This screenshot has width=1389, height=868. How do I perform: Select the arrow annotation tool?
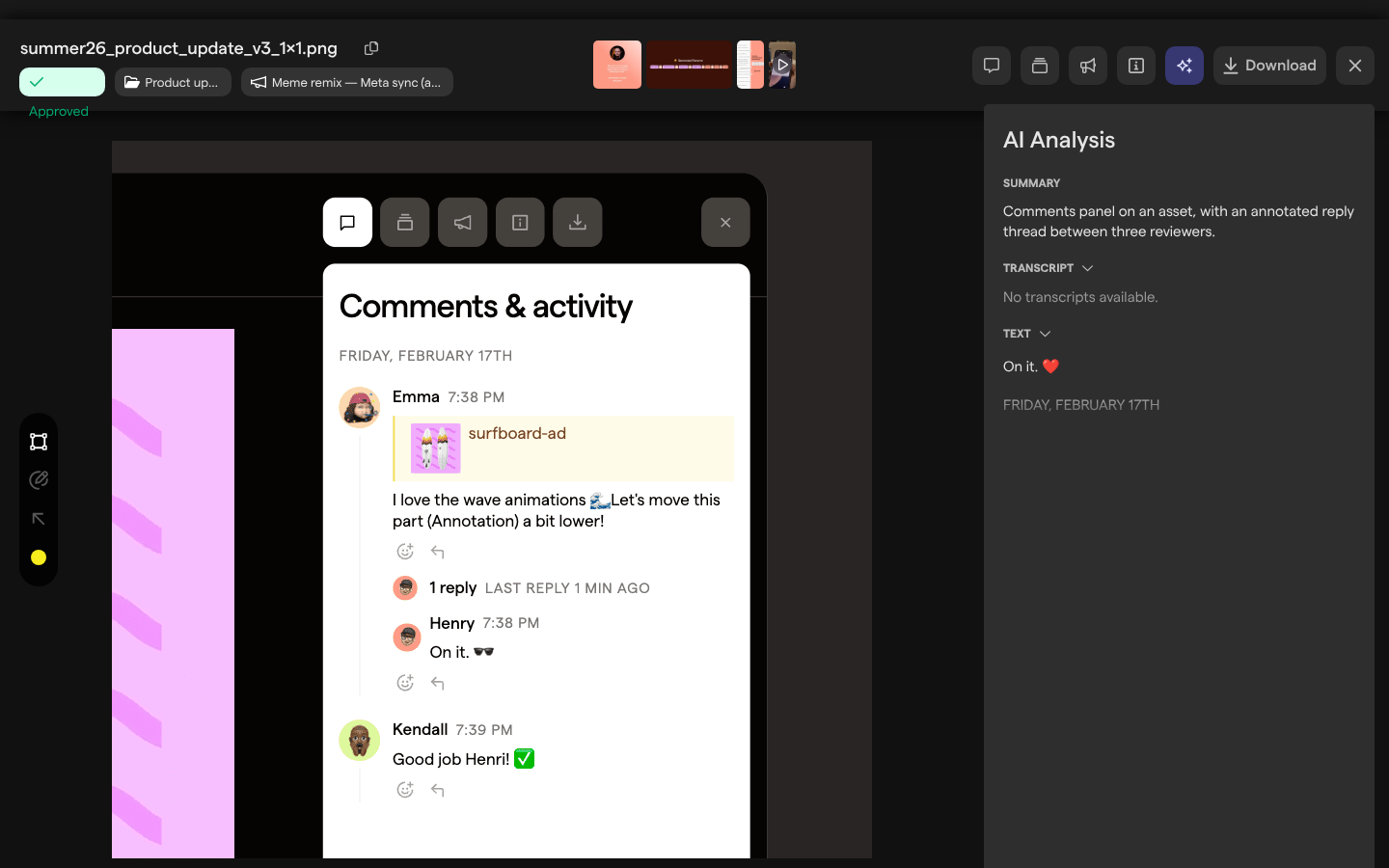click(x=39, y=519)
